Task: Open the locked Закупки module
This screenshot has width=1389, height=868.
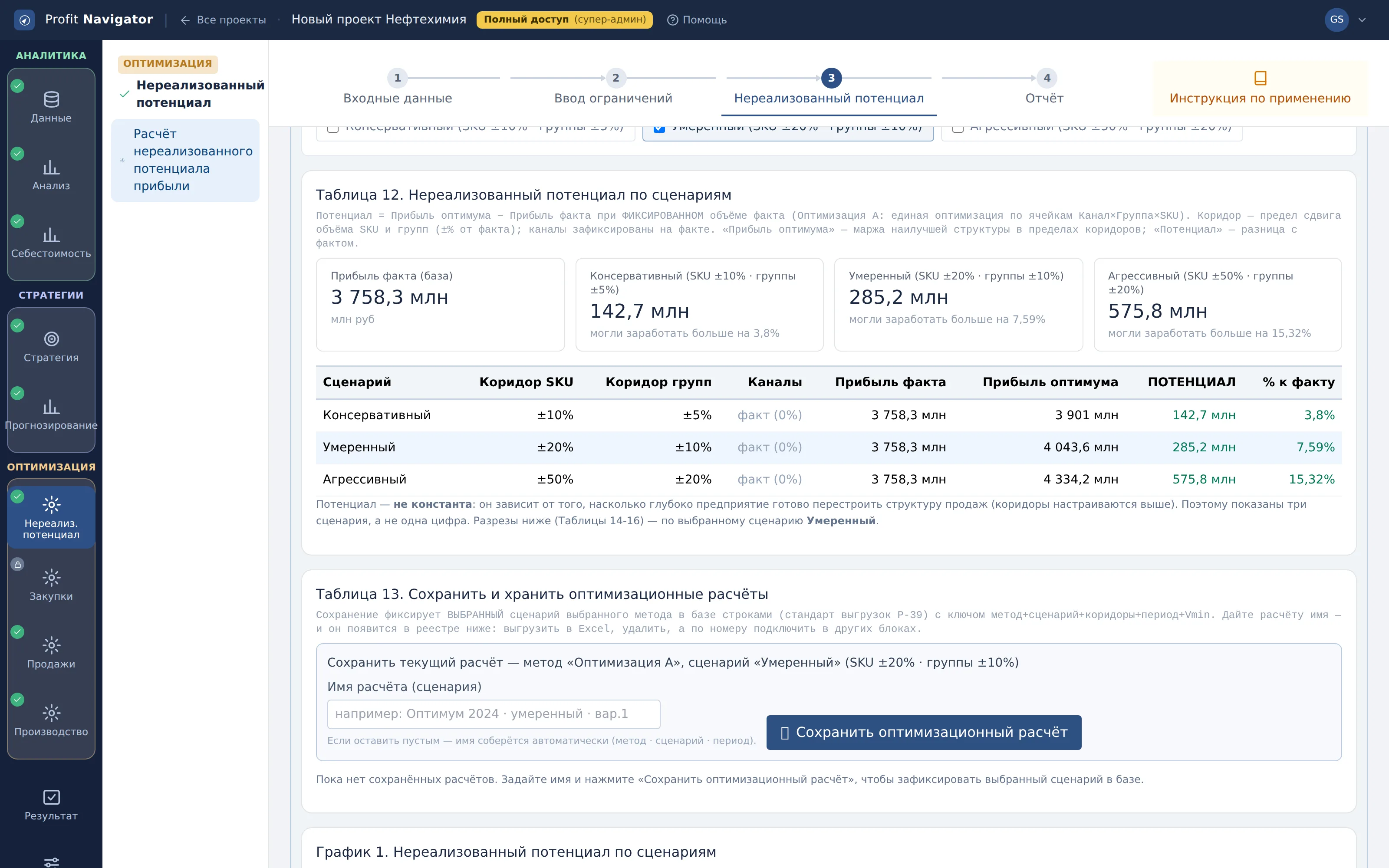Action: 51,585
